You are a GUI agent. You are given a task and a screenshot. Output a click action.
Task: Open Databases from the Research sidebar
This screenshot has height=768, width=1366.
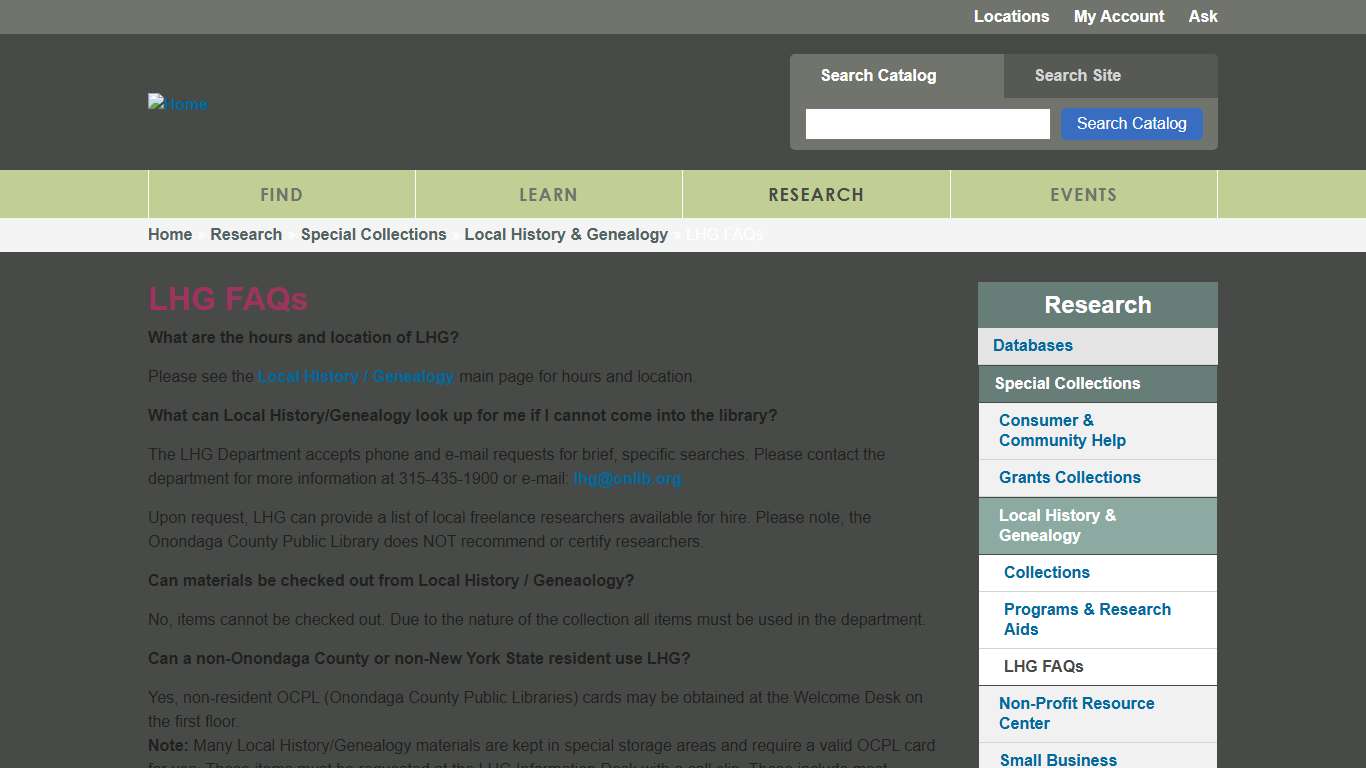(x=1032, y=345)
